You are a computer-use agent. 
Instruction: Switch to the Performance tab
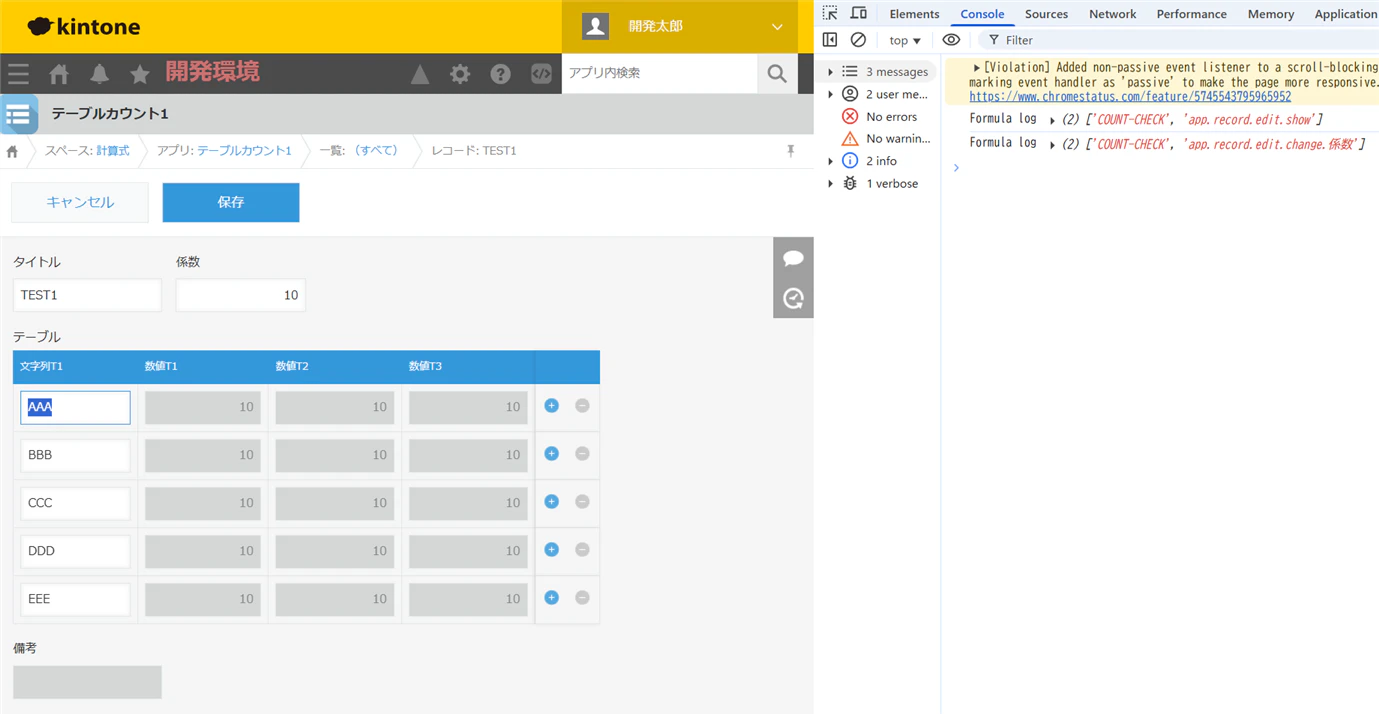1191,14
